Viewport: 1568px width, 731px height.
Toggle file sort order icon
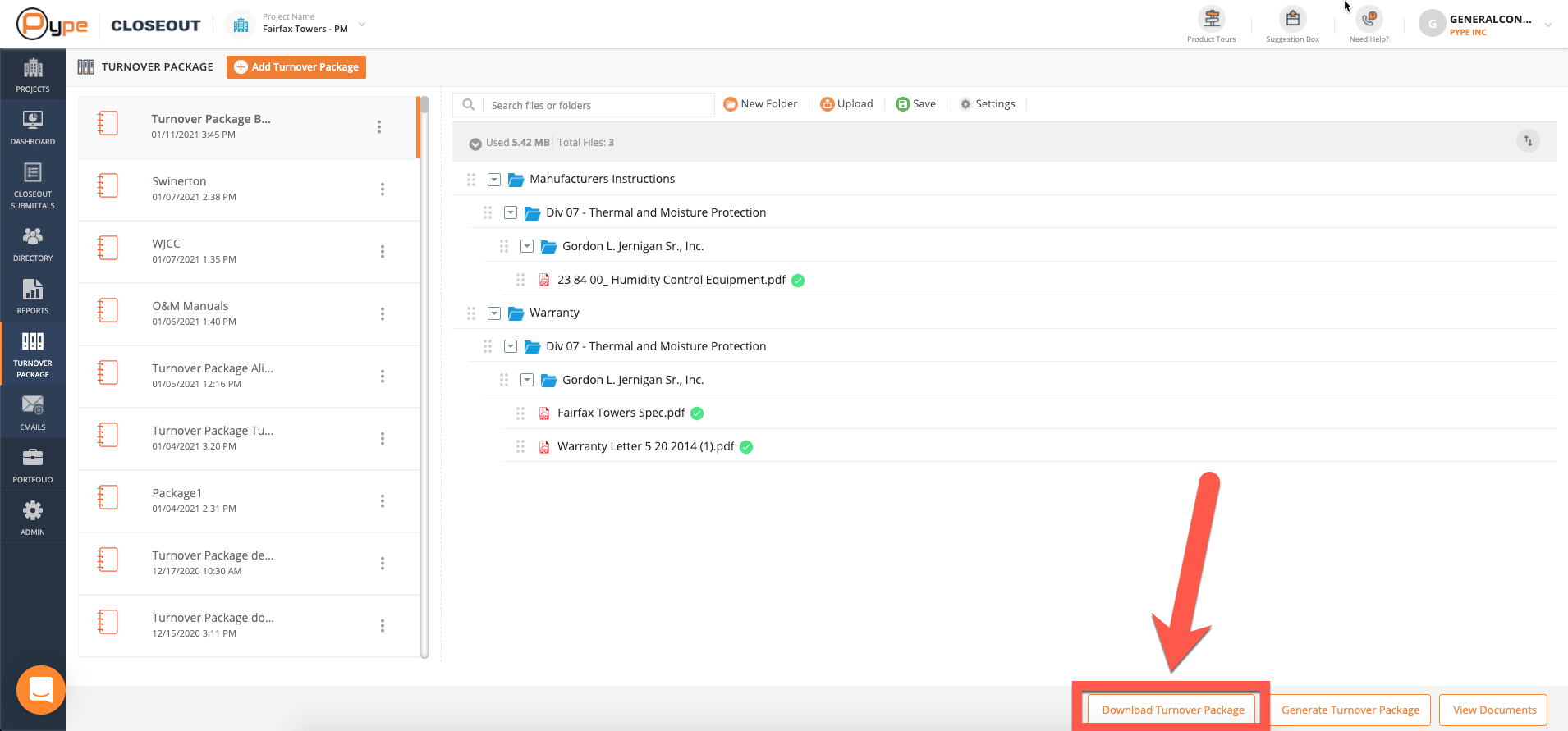pos(1528,141)
